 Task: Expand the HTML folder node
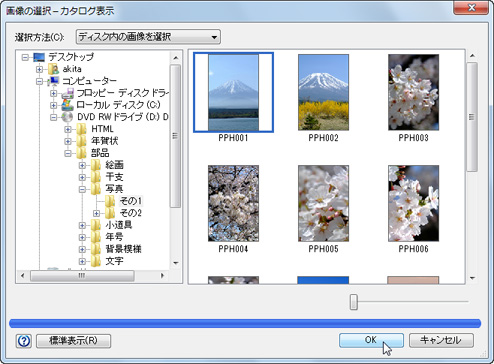(68, 129)
